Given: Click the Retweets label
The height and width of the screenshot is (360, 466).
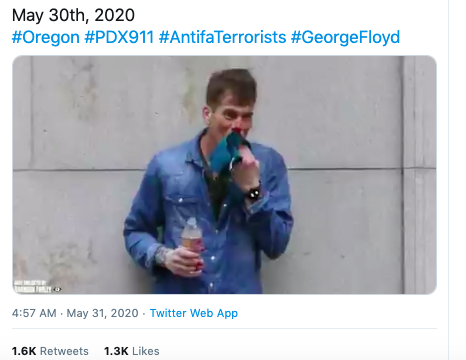Looking at the screenshot, I should tap(64, 351).
